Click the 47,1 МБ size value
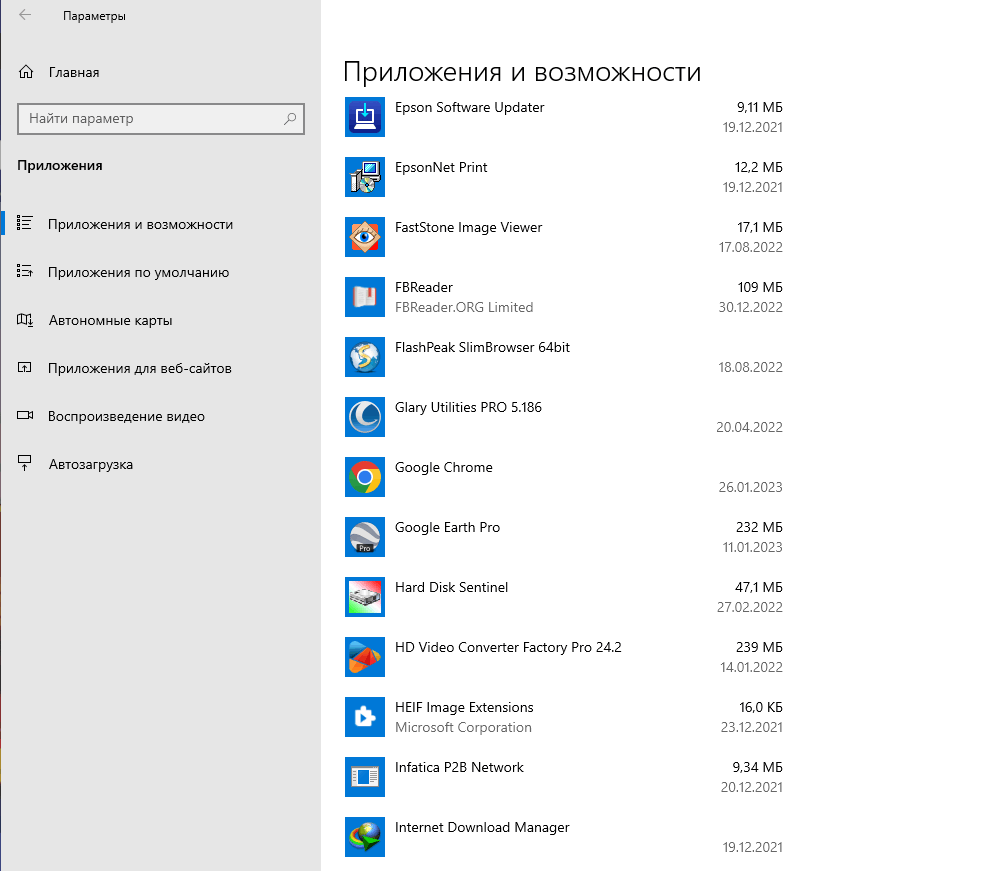This screenshot has height=871, width=996. coord(758,588)
